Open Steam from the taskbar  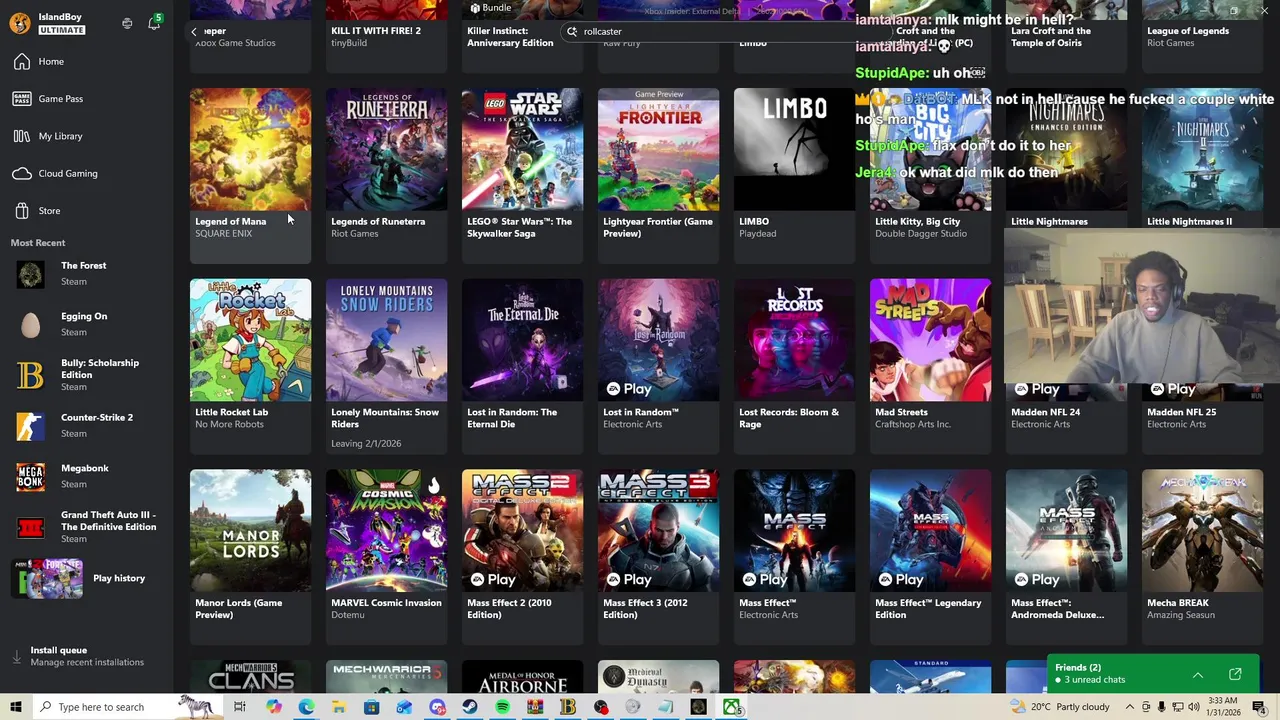pyautogui.click(x=469, y=707)
